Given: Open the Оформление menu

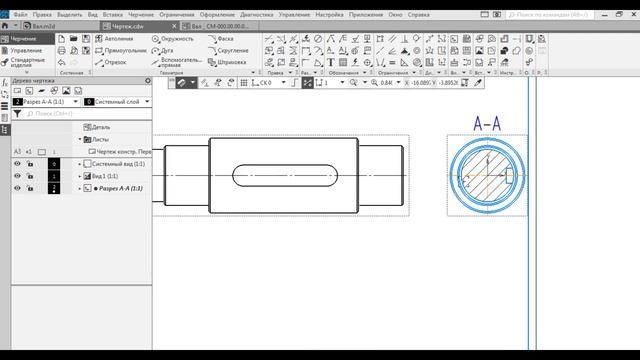Looking at the screenshot, I should pos(217,15).
